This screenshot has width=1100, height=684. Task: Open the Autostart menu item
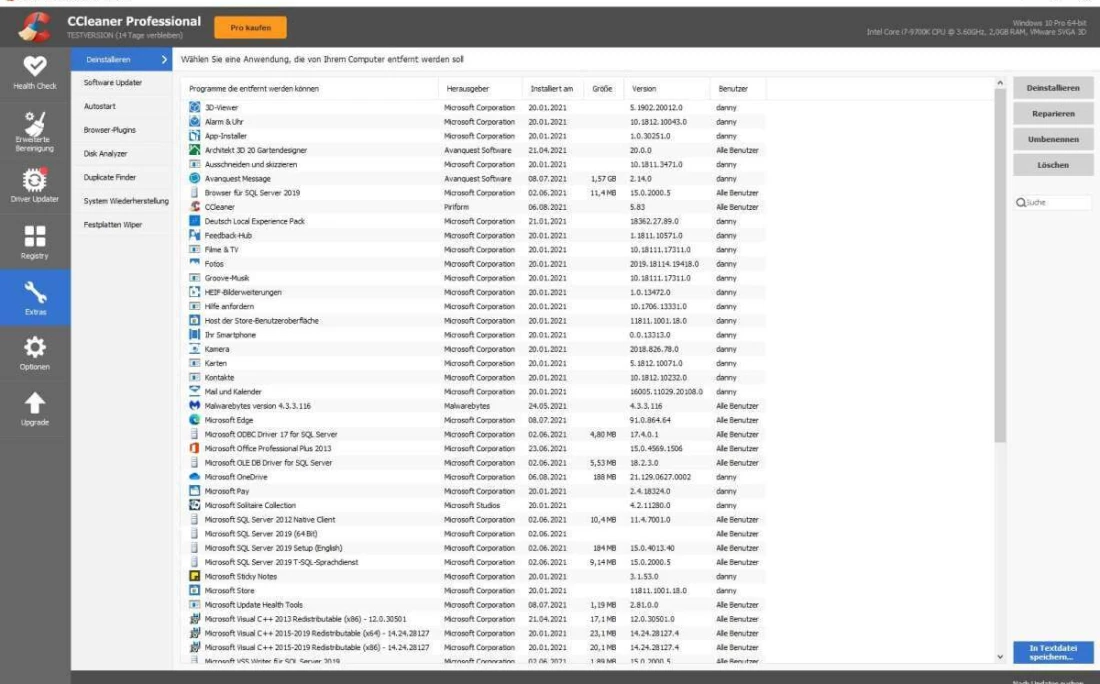(101, 106)
